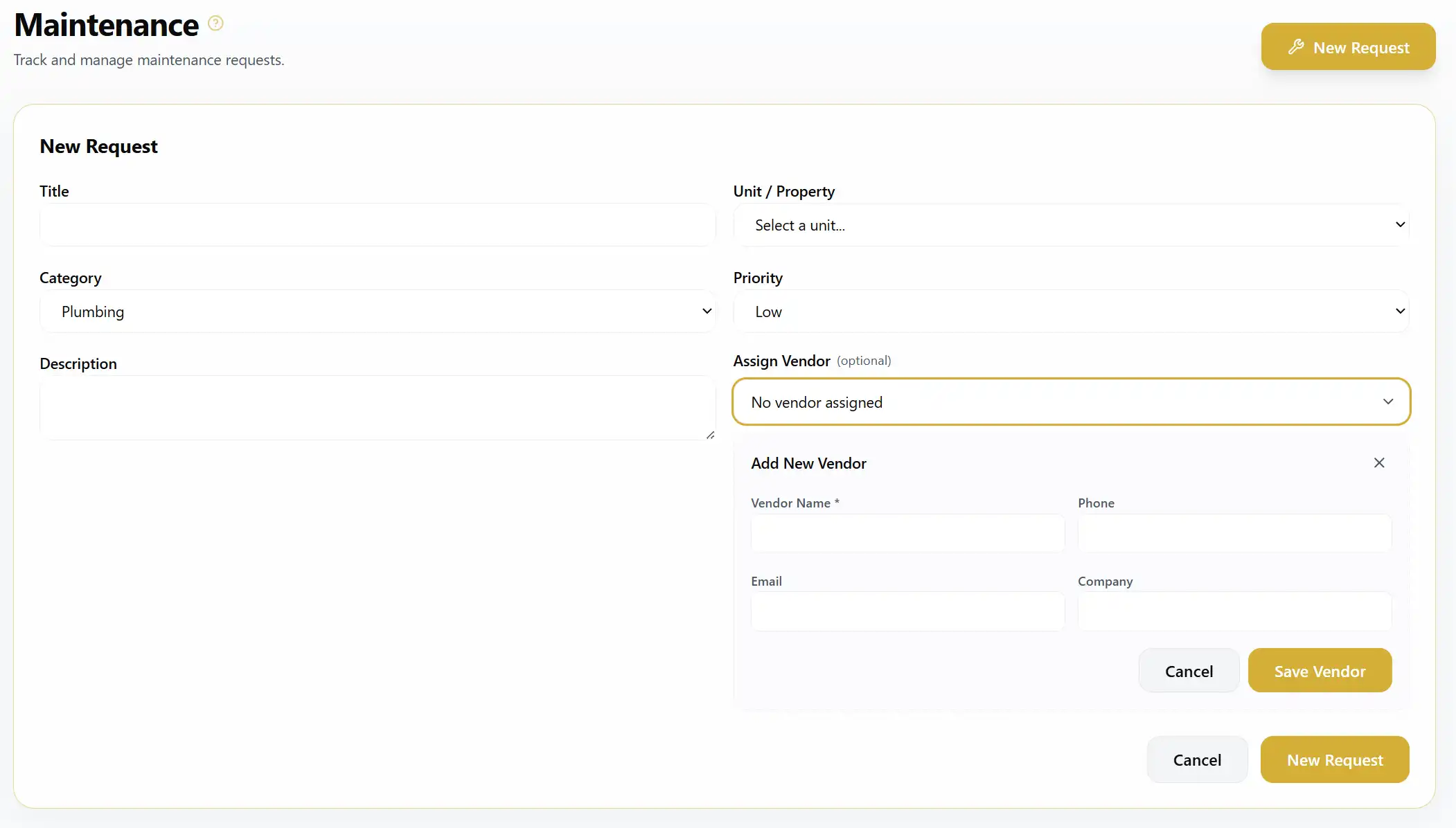Click the chevron on Unit / Property selector
The image size is (1456, 828).
pos(1400,224)
